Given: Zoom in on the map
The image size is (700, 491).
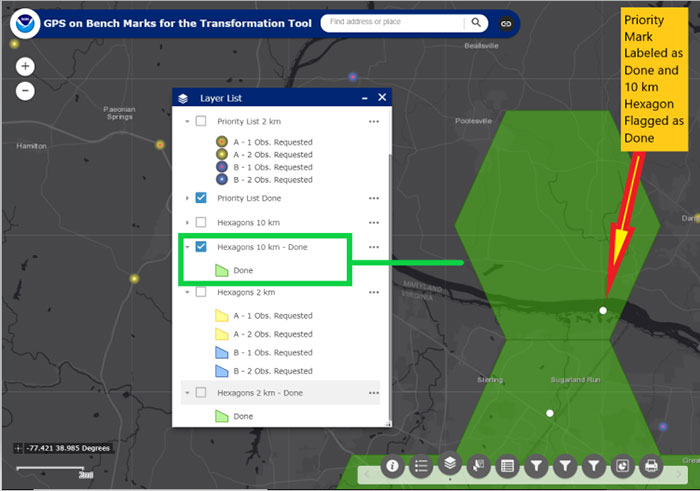Looking at the screenshot, I should click(x=25, y=67).
